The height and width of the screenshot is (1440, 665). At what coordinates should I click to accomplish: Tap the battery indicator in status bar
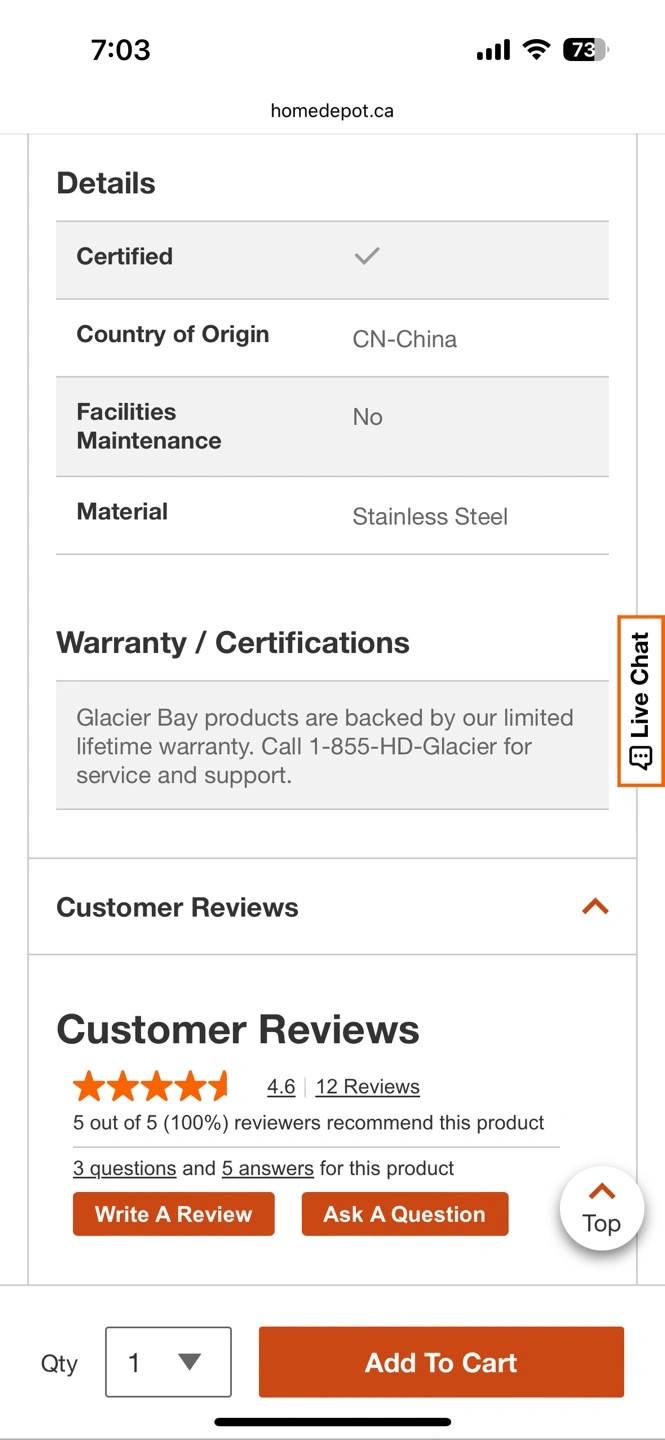click(x=586, y=49)
